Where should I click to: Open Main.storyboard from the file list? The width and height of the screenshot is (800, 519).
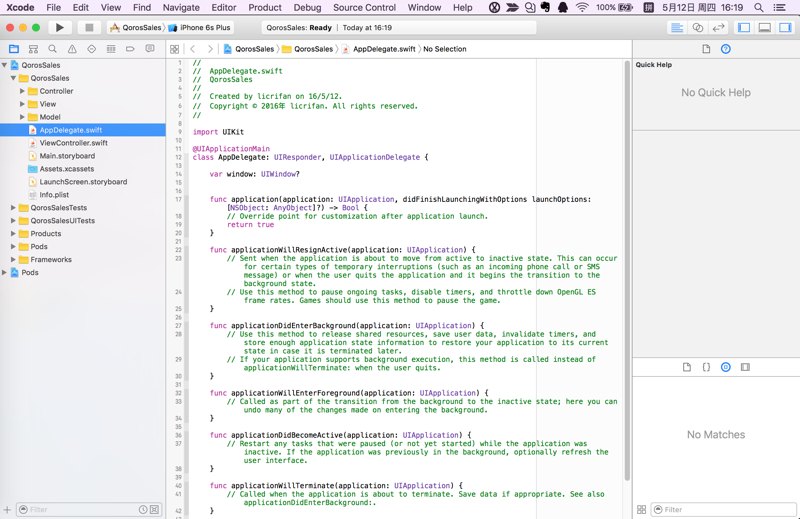tap(67, 156)
